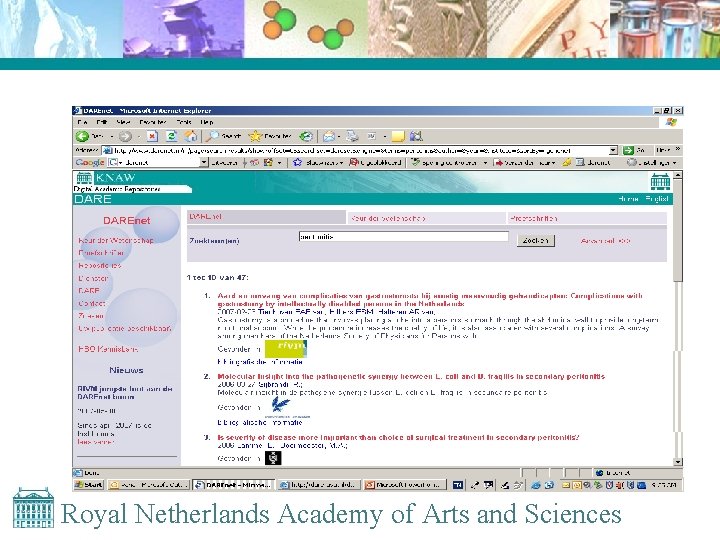720x540 pixels.
Task: Open the Edit menu
Action: tap(102, 122)
